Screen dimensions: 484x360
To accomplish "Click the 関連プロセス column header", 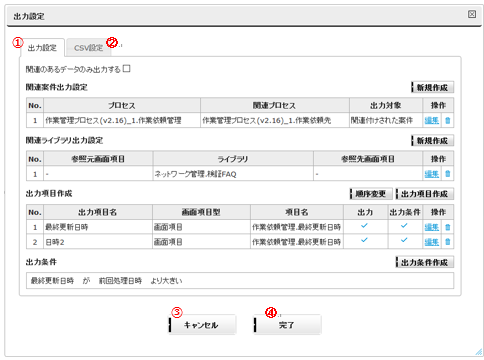I will click(x=275, y=105).
